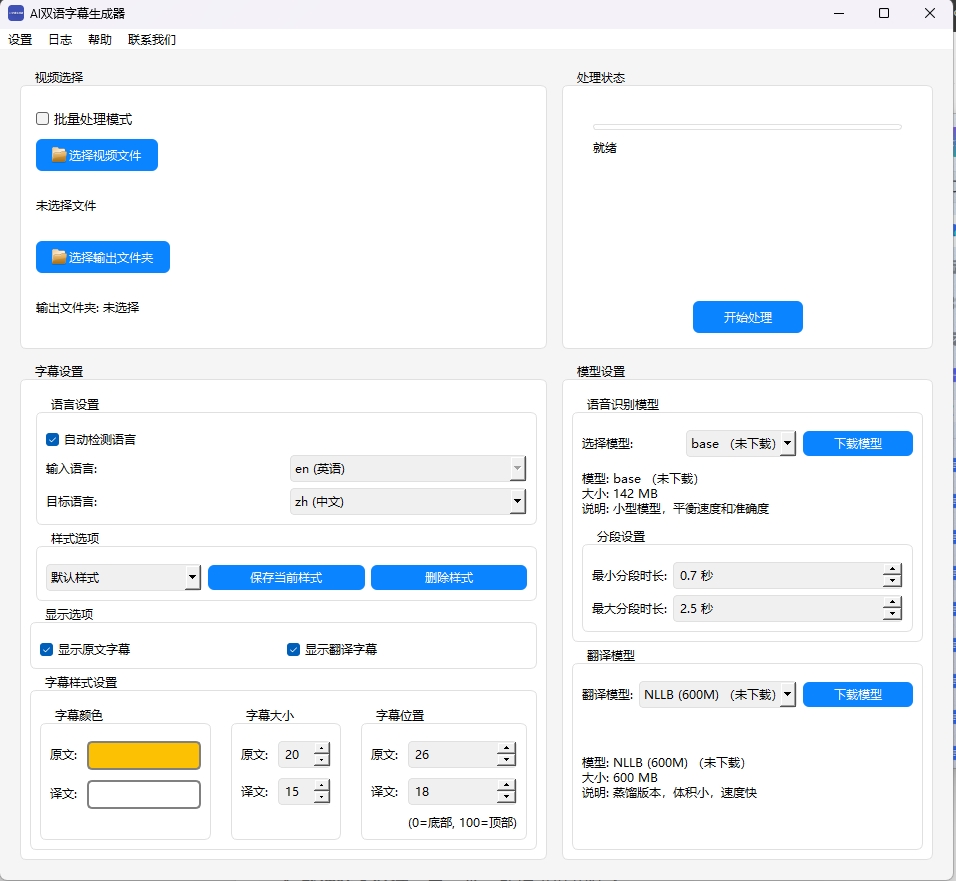Click 下载模型 beside the speech recognition model
Screen dimensions: 956x881
click(857, 443)
